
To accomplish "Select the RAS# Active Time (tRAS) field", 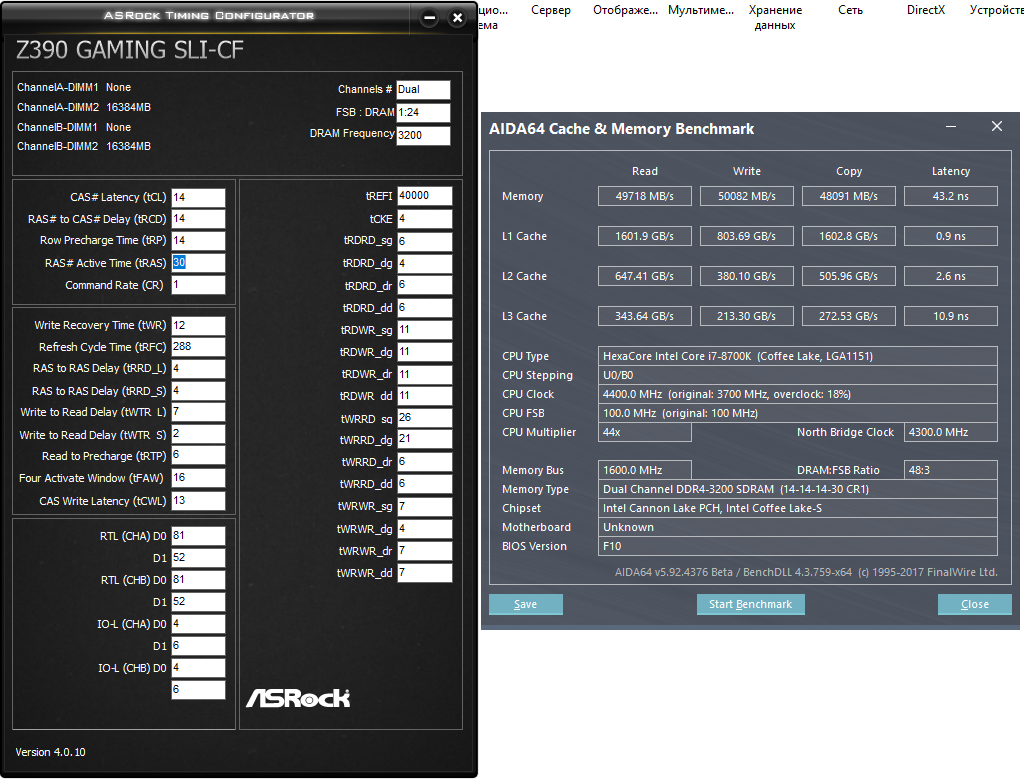I will [x=199, y=263].
